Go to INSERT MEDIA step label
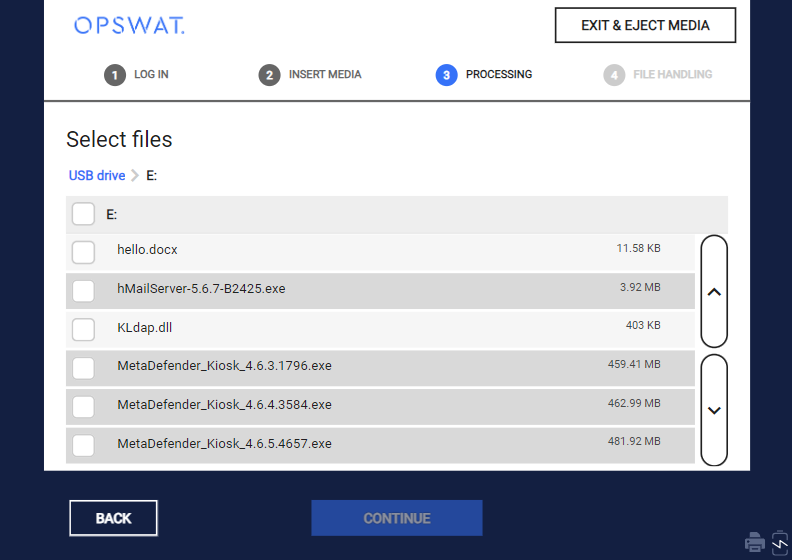Screen dimensions: 792x560 click(325, 74)
